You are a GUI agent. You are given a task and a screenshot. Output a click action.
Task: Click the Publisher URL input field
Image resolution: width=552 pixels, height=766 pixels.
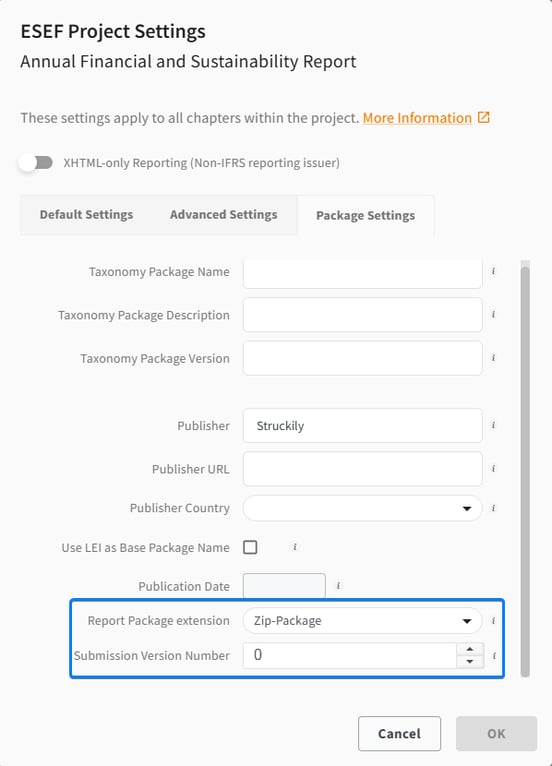tap(362, 469)
